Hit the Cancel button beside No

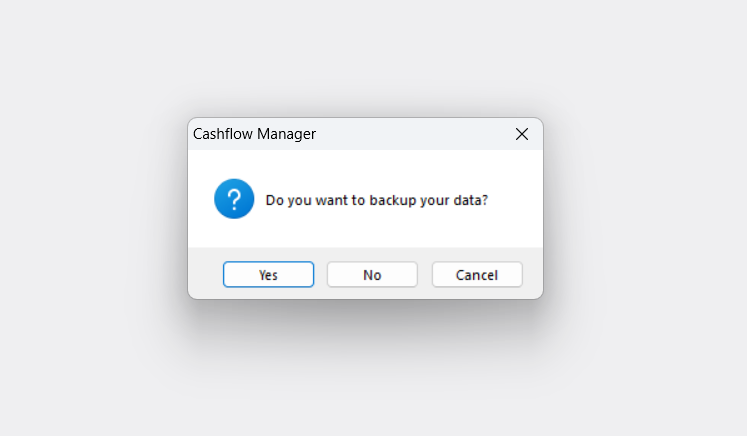(477, 274)
